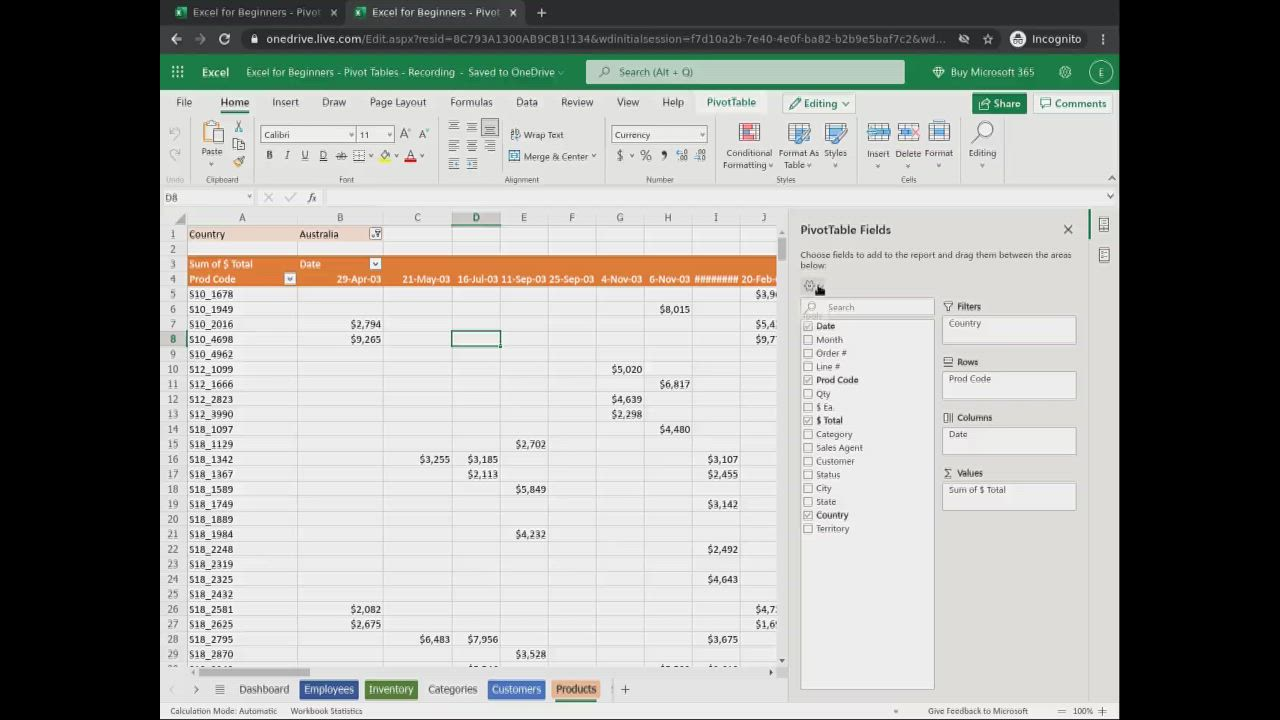Pick the yellow fill color swatch

(385, 156)
